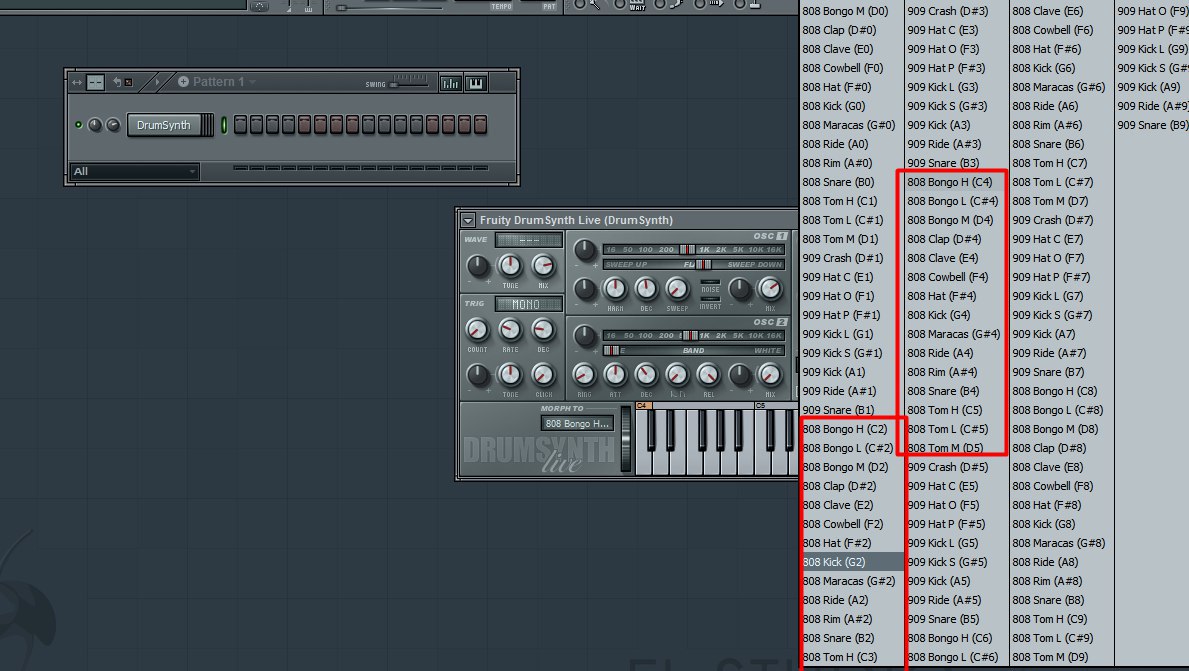
Task: Click the ridged strip beside DrumSynth channel button
Action: click(x=207, y=125)
